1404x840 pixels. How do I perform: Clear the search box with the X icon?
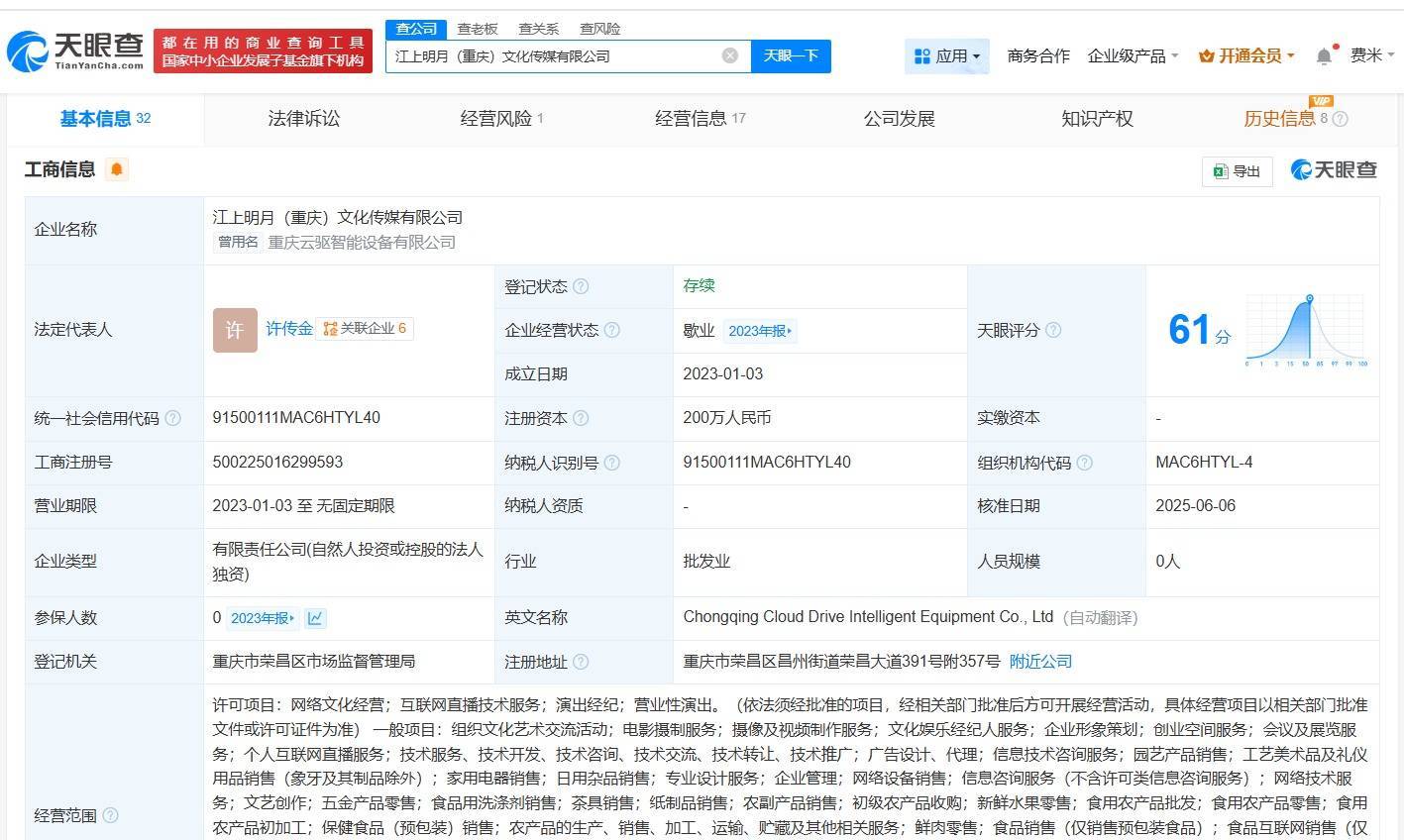[x=730, y=55]
